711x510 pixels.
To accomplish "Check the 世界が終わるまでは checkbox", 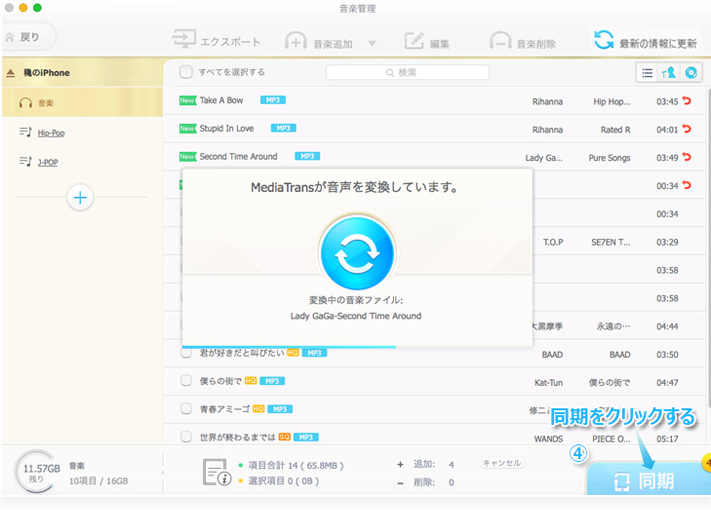I will 186,437.
